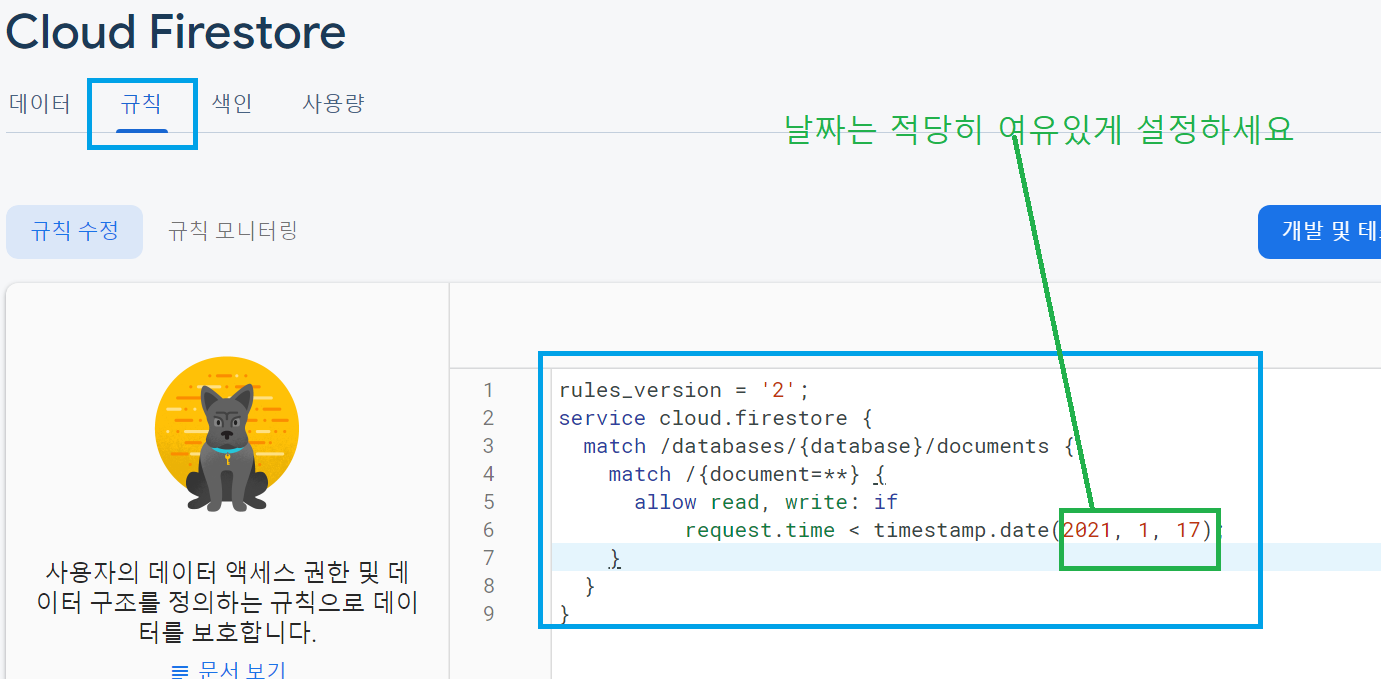Select the 규칙 모니터링 sub-tab

233,232
